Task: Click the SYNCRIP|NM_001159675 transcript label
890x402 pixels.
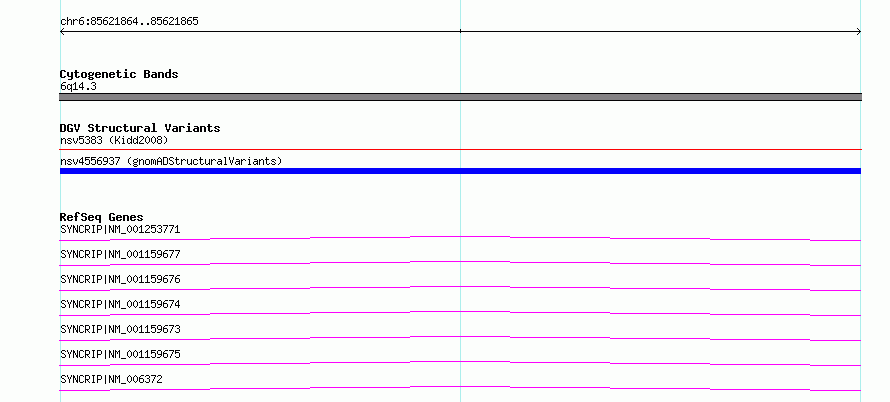Action: tap(120, 354)
